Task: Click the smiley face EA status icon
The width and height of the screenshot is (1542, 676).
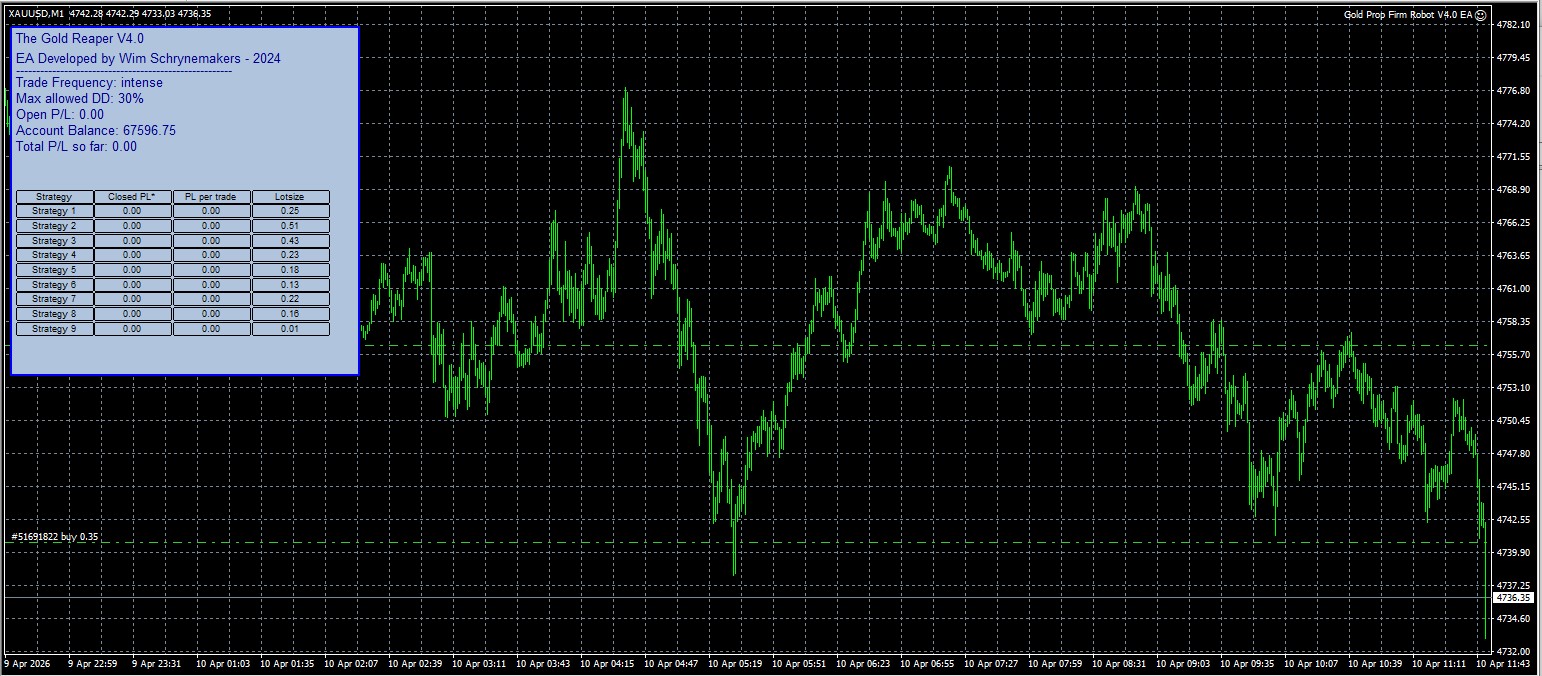Action: pos(1481,14)
